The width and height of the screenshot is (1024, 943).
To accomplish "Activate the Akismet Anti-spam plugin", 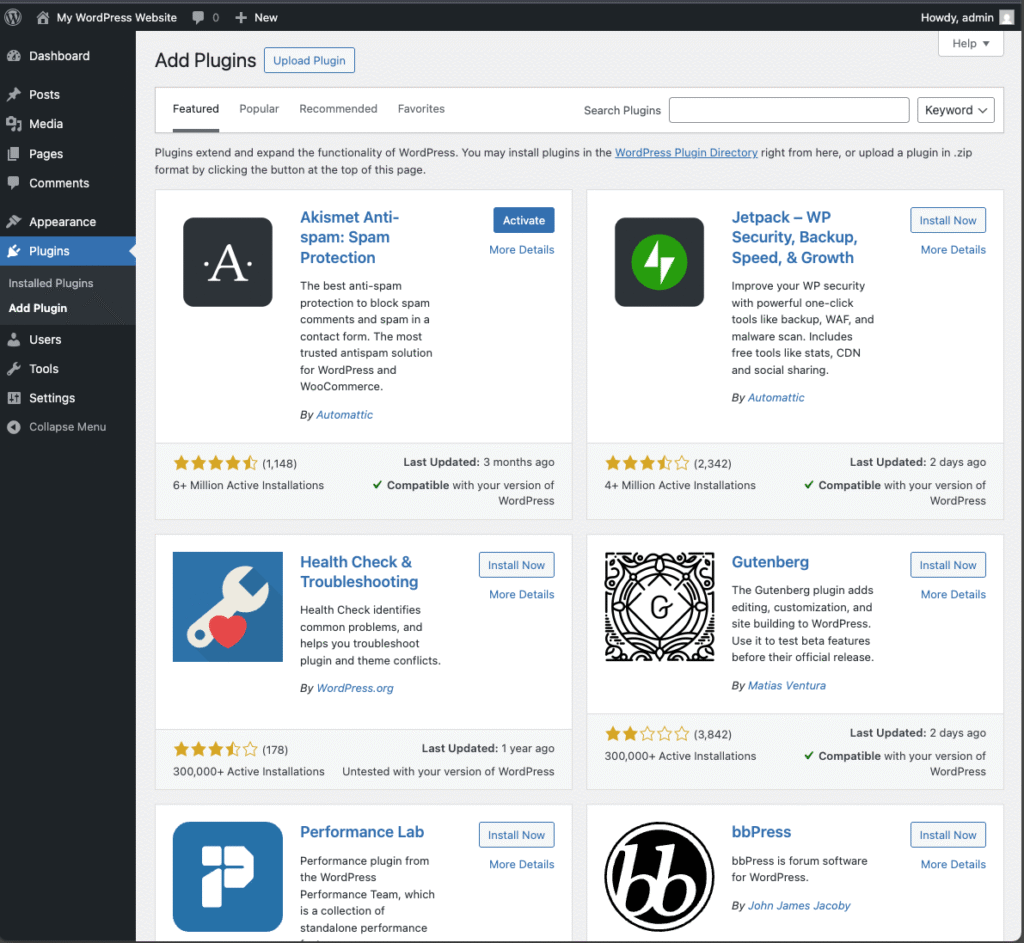I will 523,220.
